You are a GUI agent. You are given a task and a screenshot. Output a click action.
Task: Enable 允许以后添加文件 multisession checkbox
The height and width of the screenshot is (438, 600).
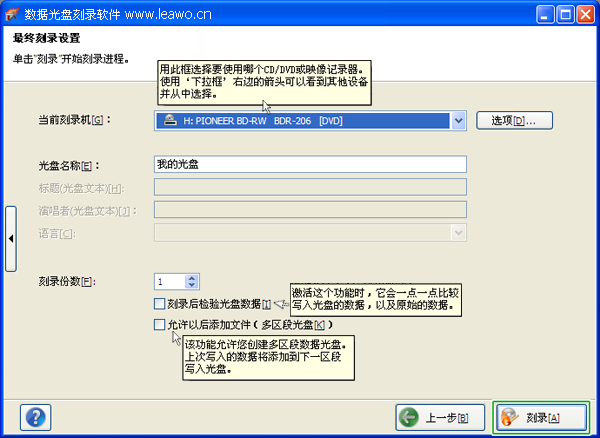tap(159, 325)
